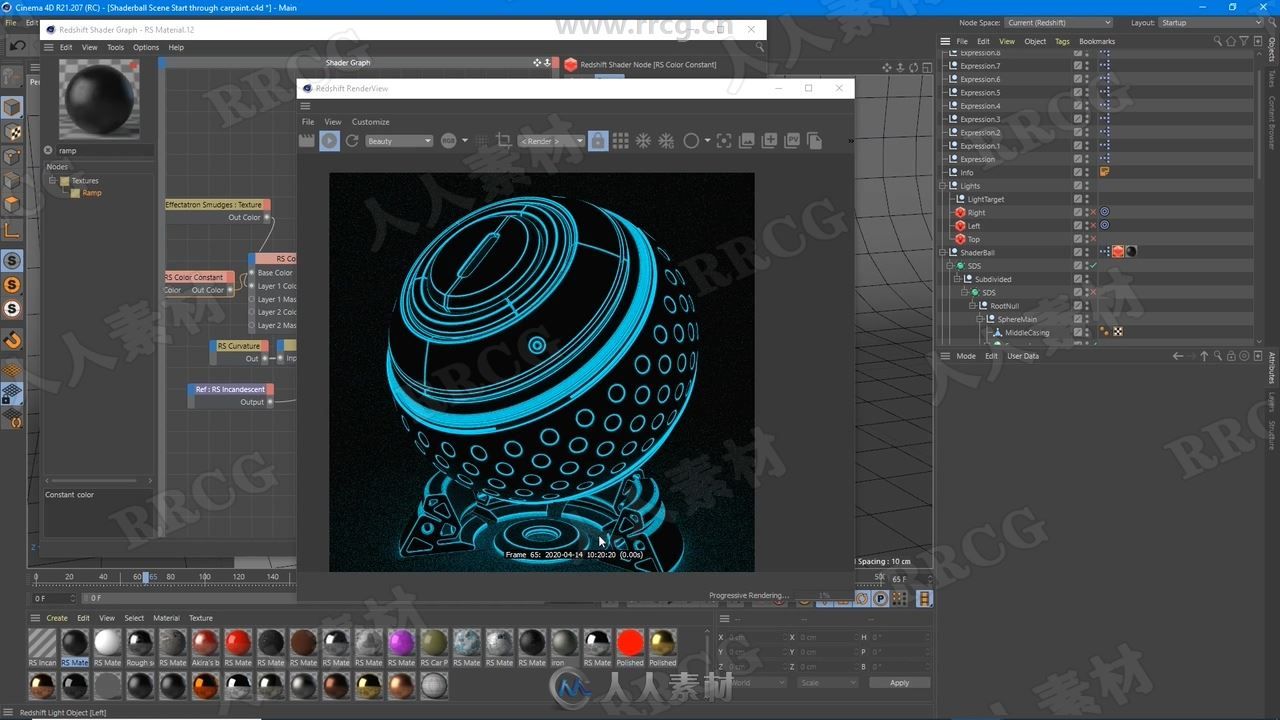Toggle layer checkbox for Lights null
This screenshot has width=1280, height=720.
1078,185
